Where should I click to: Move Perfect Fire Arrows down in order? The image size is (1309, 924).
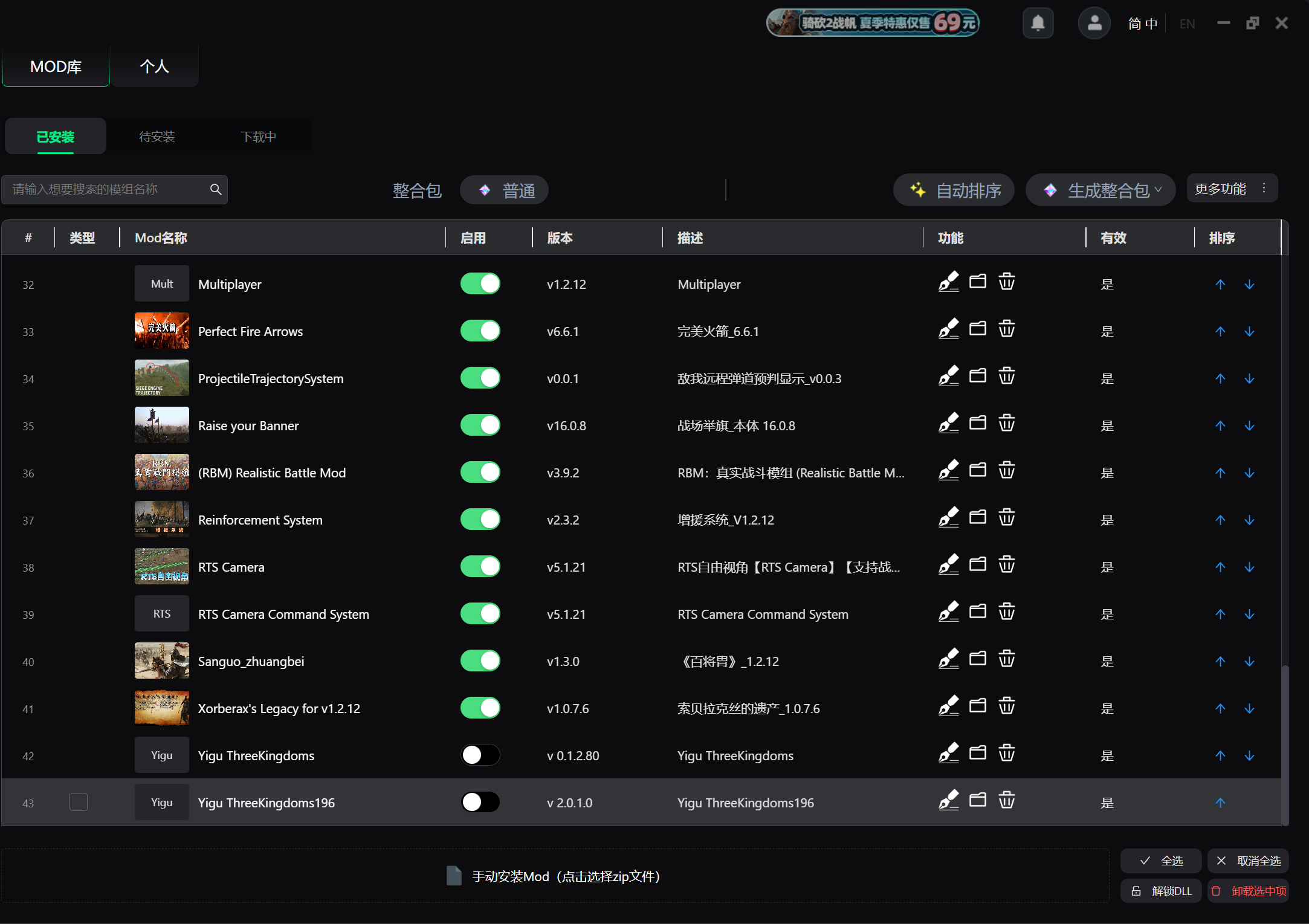tap(1250, 332)
